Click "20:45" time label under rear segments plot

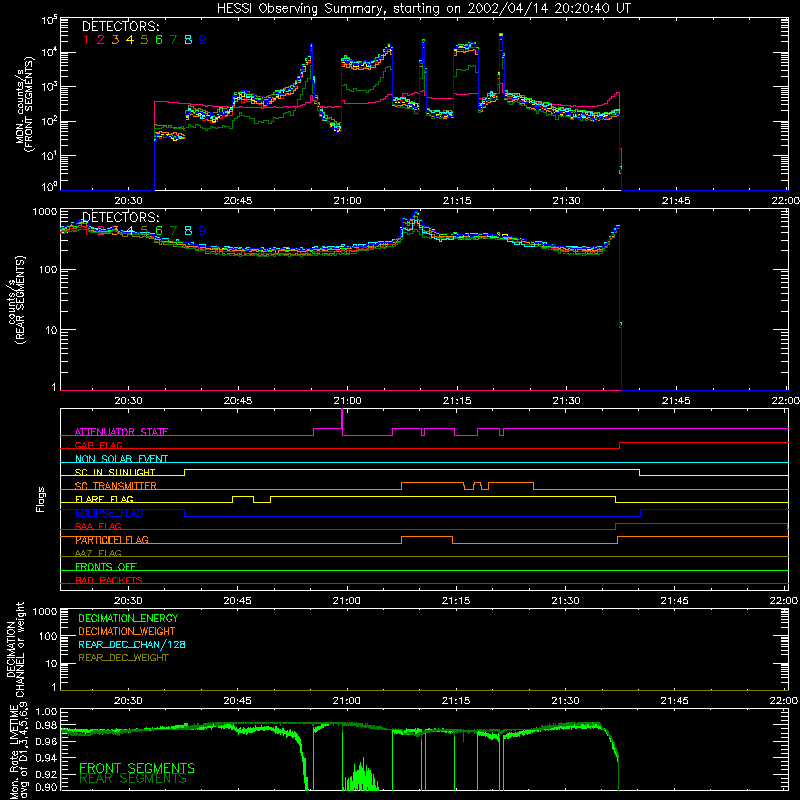[x=238, y=401]
